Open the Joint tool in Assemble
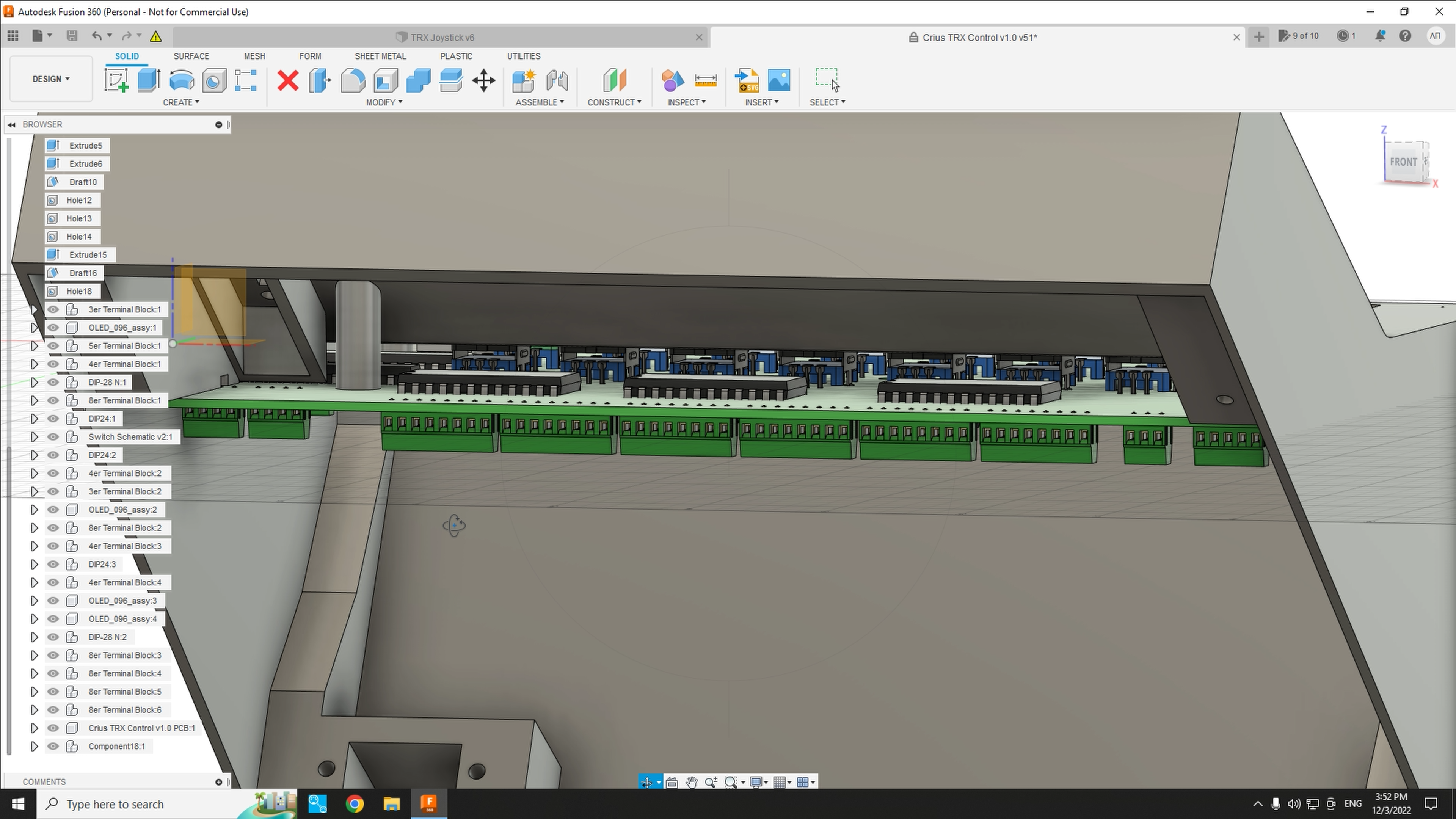 (x=557, y=80)
